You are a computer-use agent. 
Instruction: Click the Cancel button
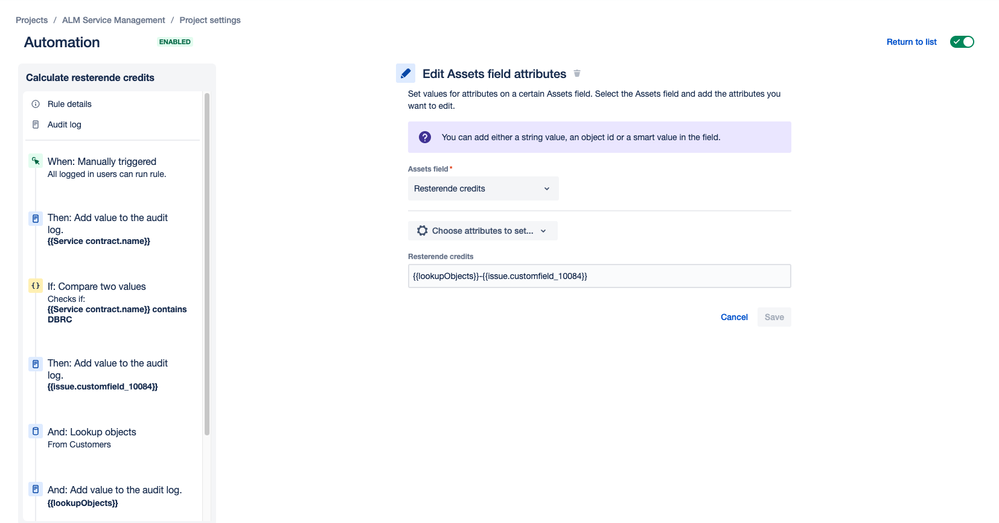[734, 317]
